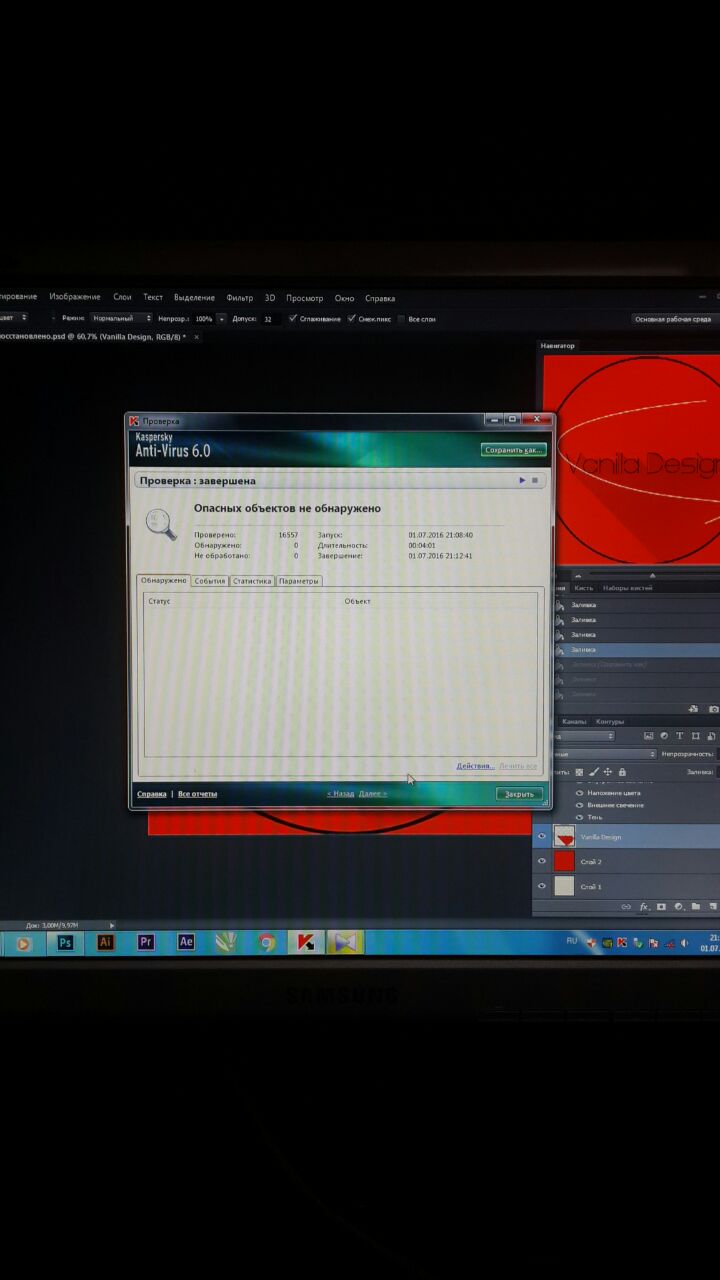The image size is (720, 1280).
Task: Open the layer filter type dropdown
Action: [x=583, y=736]
